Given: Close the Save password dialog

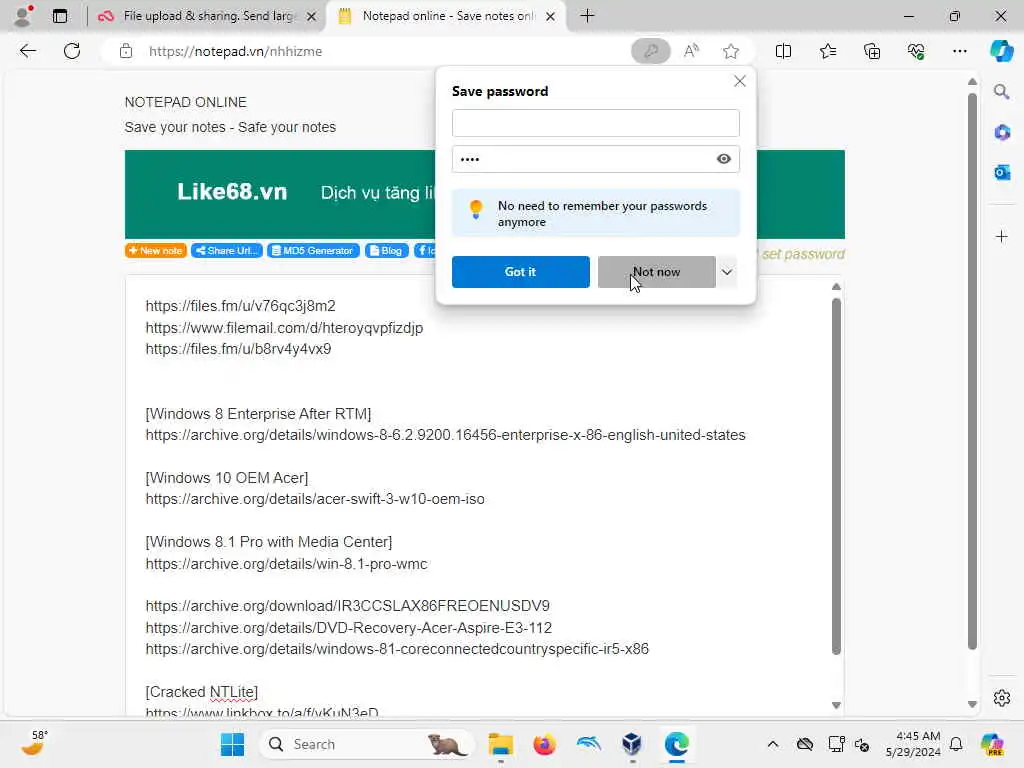Looking at the screenshot, I should [739, 81].
